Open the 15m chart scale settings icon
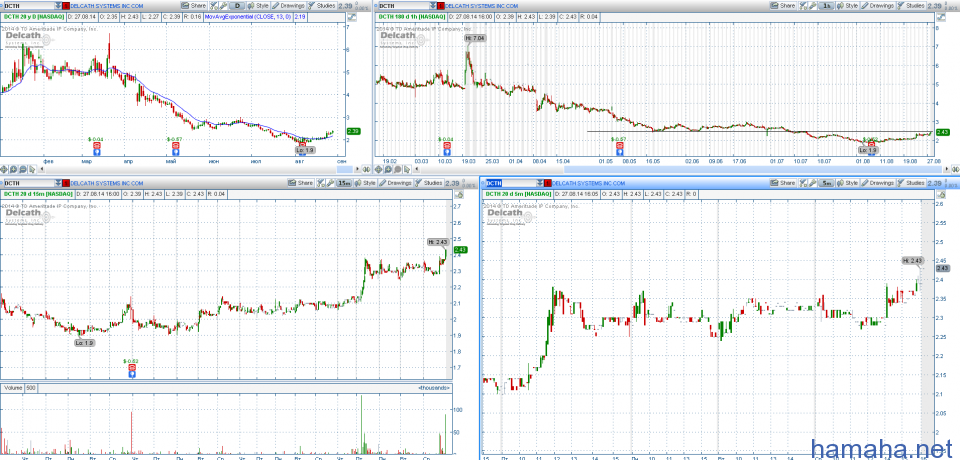Viewport: 960px width, 460px height. (459, 194)
